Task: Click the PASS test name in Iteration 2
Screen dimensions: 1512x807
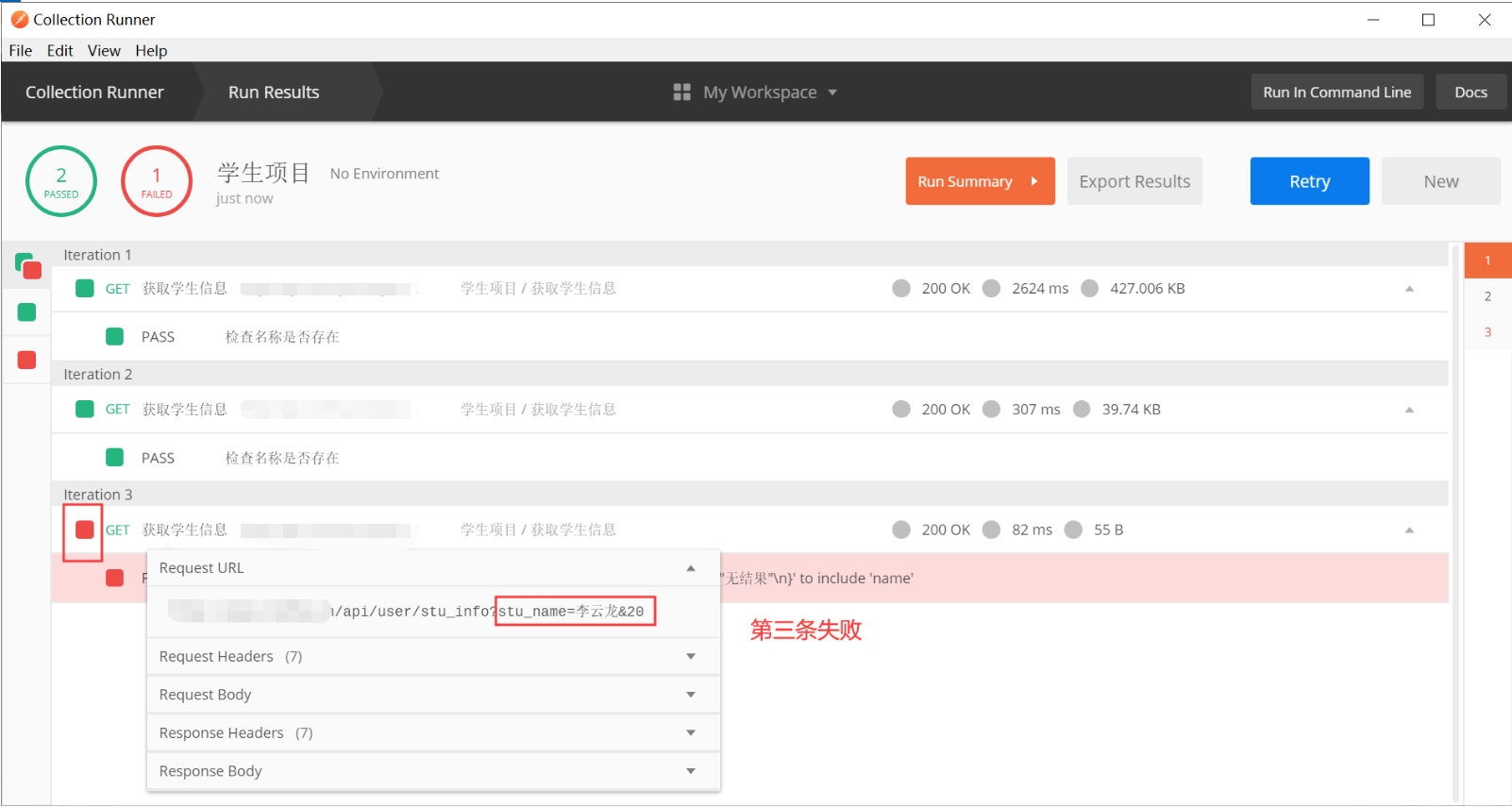Action: point(282,458)
